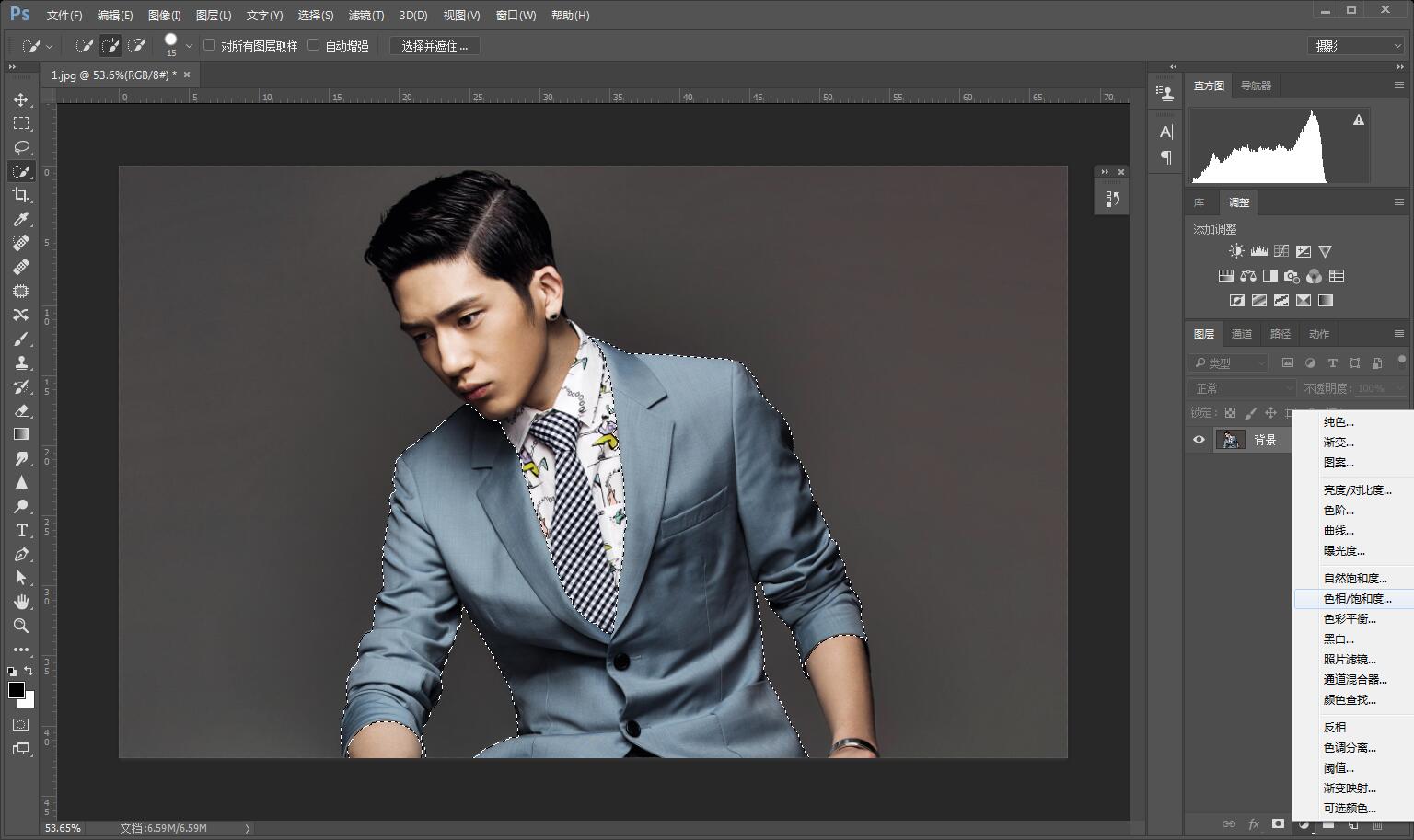This screenshot has width=1414, height=840.
Task: Enable Sample All Layers checkbox
Action: (209, 45)
